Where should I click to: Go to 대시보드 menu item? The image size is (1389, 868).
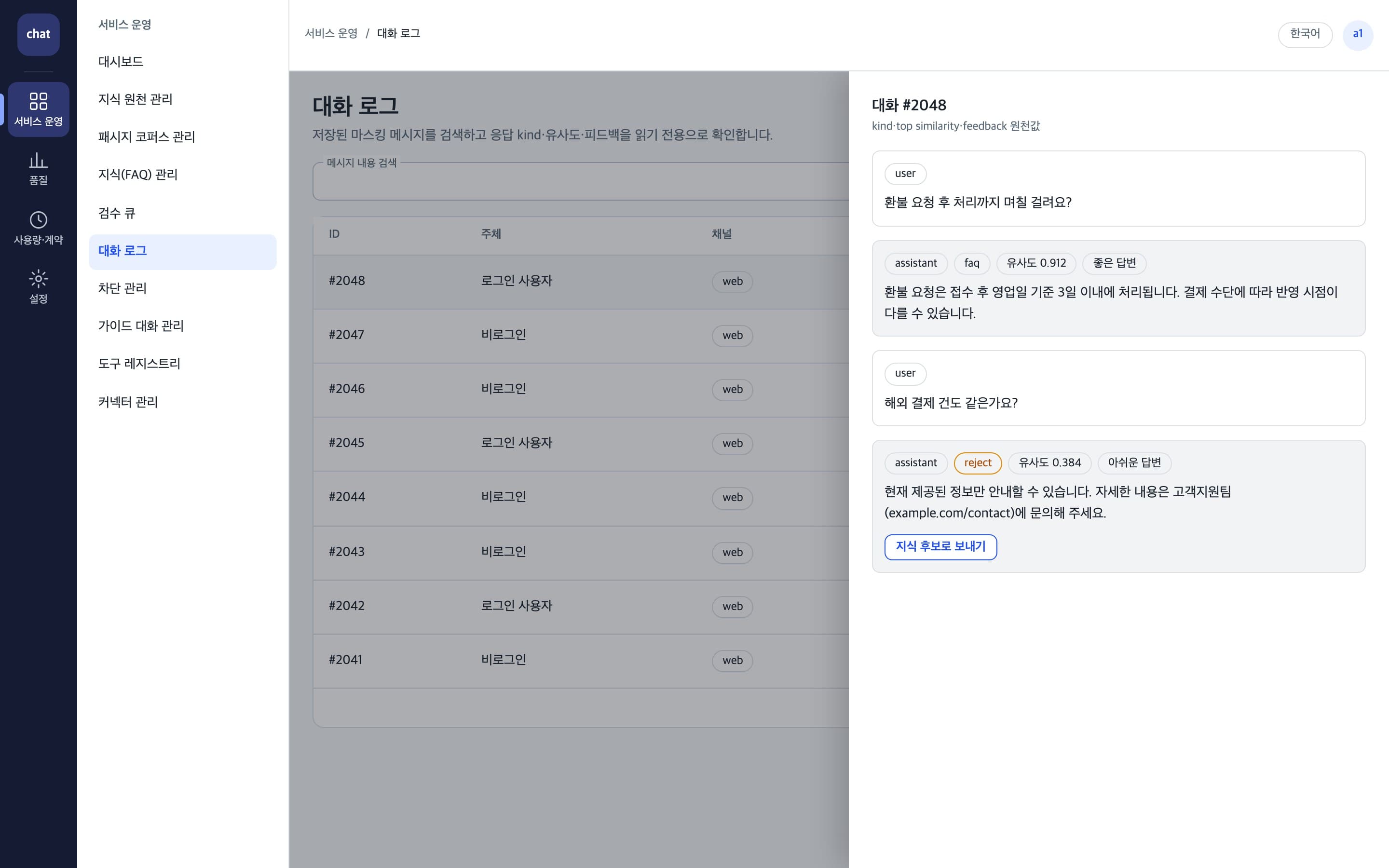tap(182, 62)
